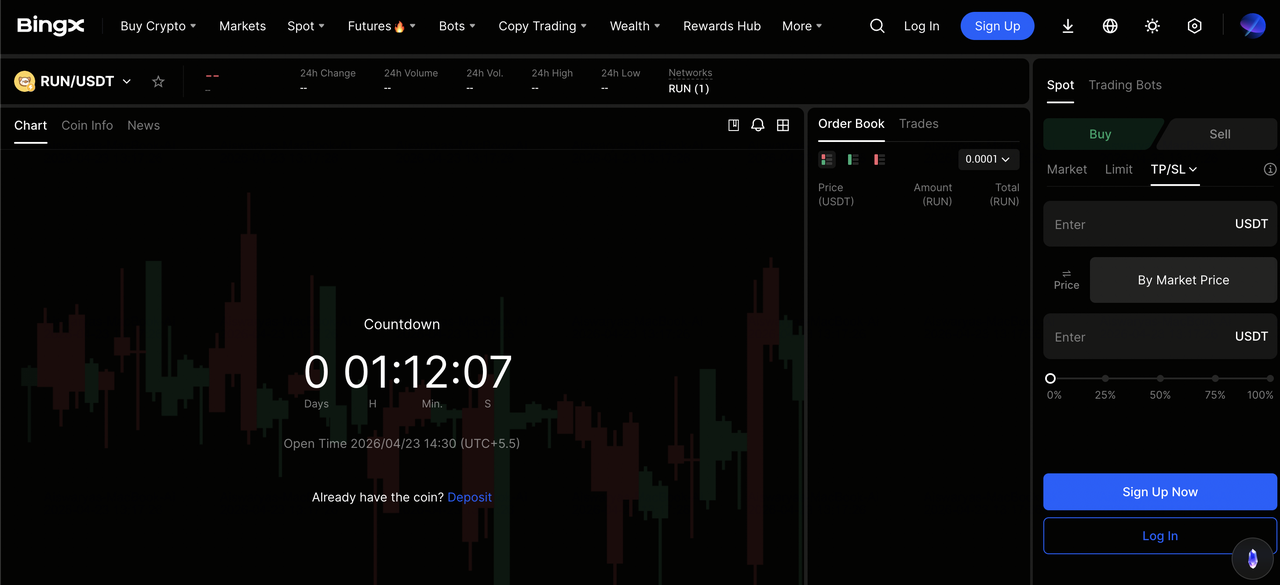The image size is (1280, 585).
Task: Click the download app icon
Action: [x=1068, y=26]
